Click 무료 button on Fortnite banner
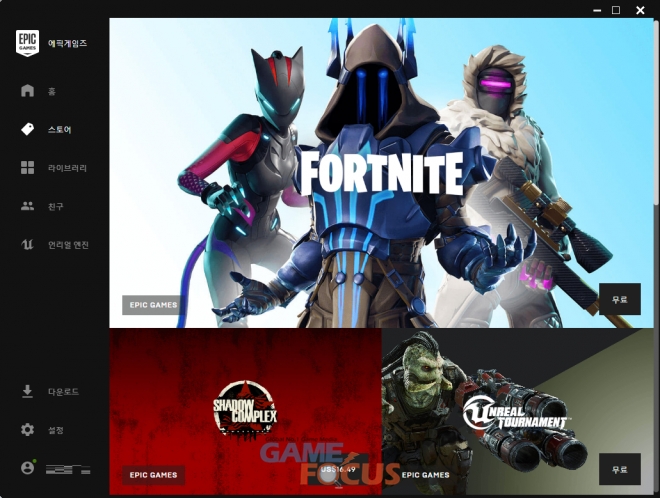Image resolution: width=660 pixels, height=498 pixels. click(x=620, y=299)
